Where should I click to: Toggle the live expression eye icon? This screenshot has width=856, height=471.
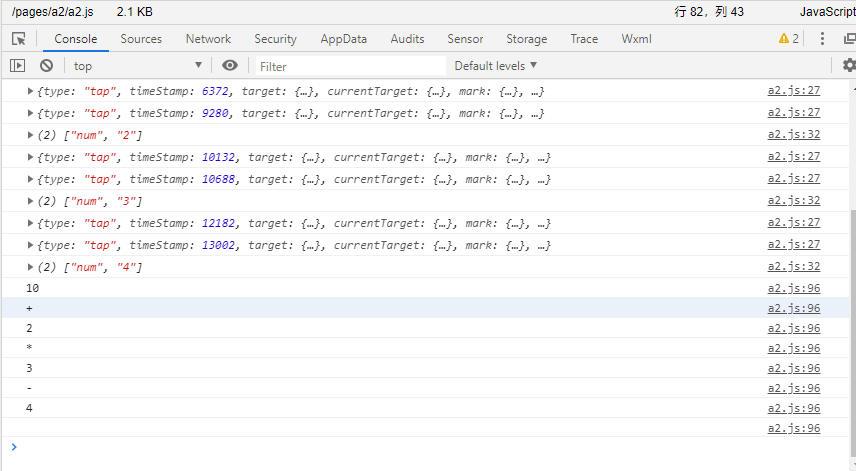coord(230,65)
